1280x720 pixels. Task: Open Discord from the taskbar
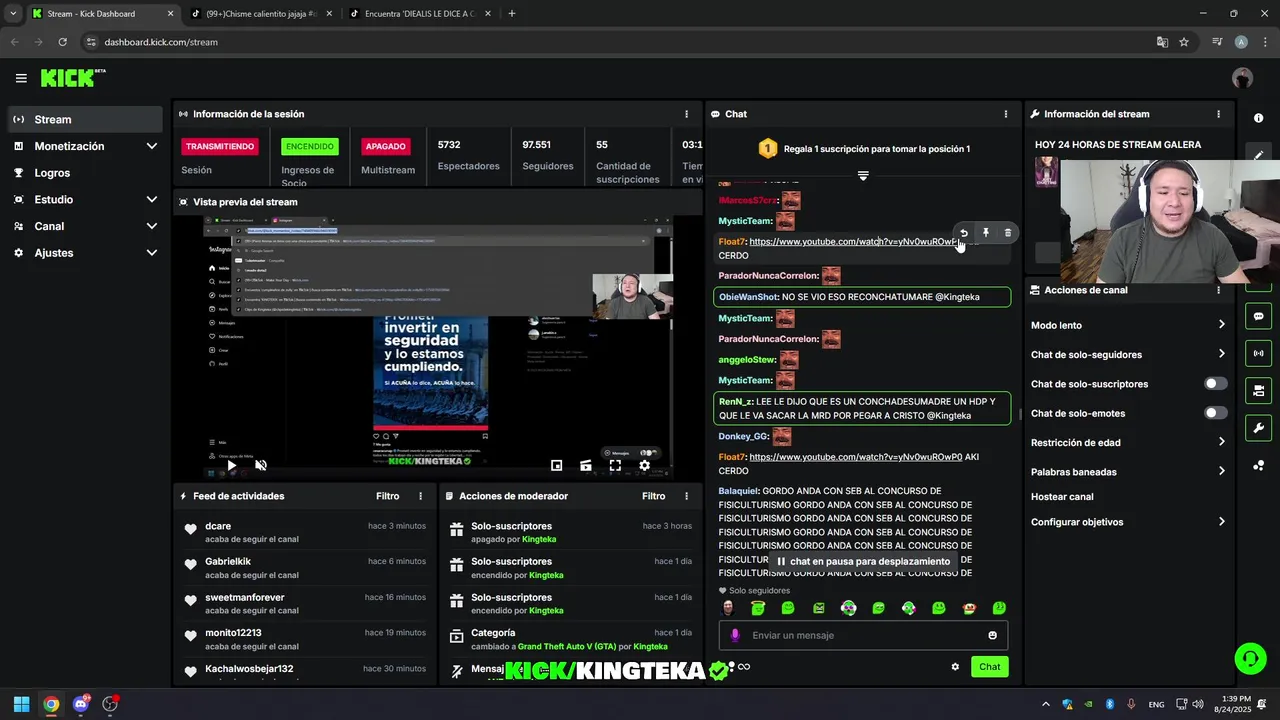81,704
